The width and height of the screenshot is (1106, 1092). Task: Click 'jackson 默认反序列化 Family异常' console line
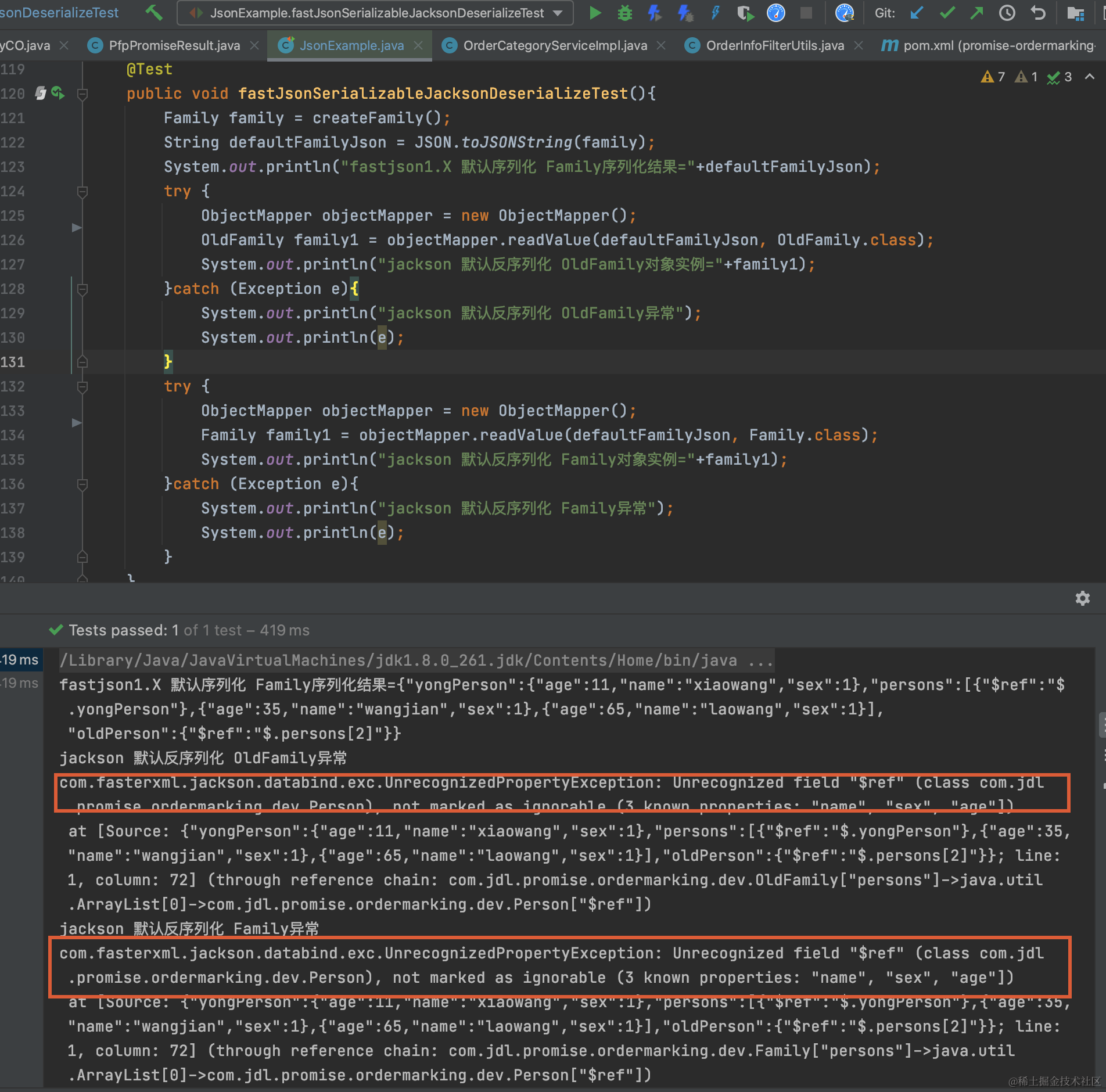189,929
